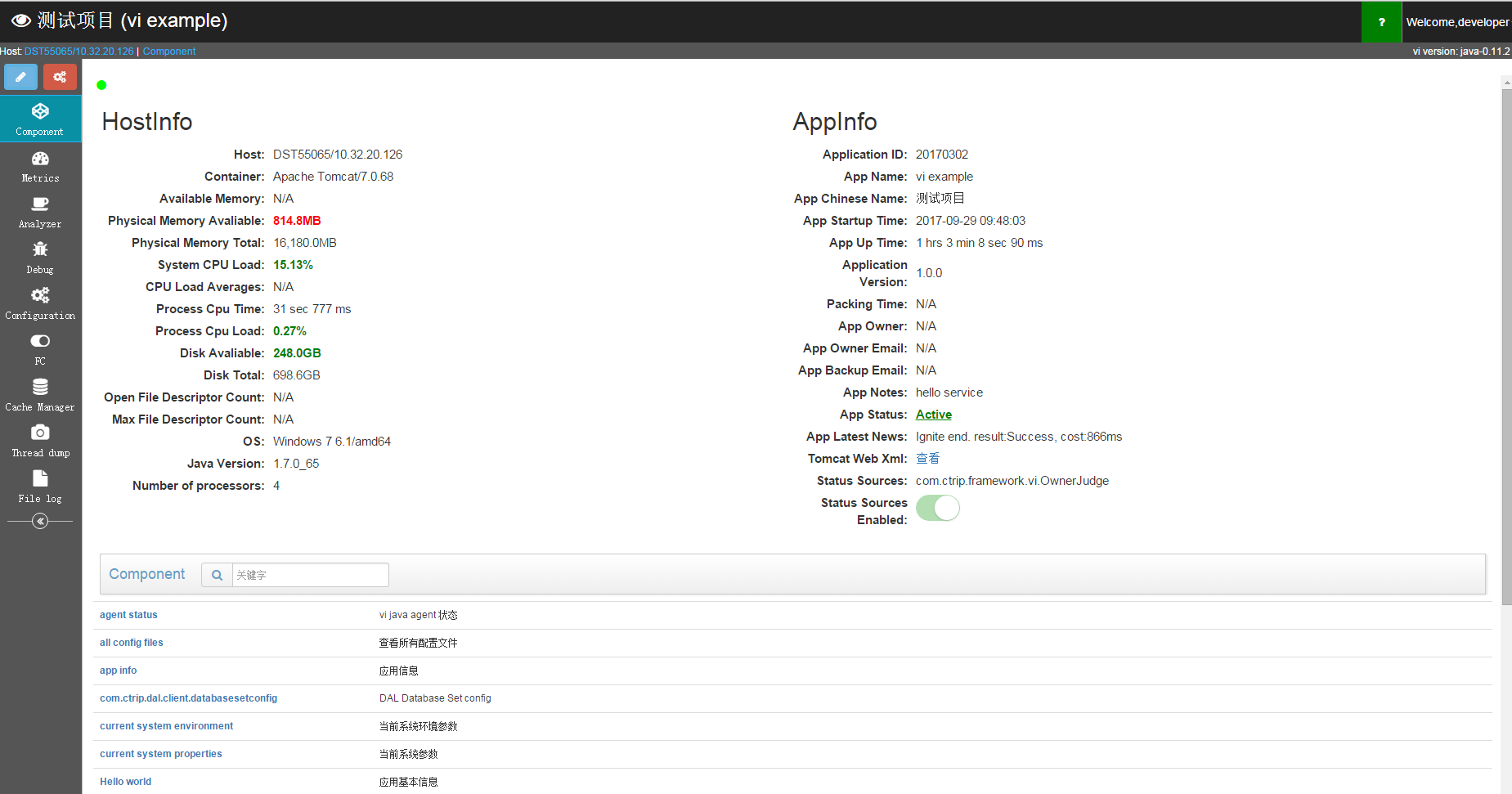
Task: Click the Welcome,developer user label
Action: (1457, 22)
